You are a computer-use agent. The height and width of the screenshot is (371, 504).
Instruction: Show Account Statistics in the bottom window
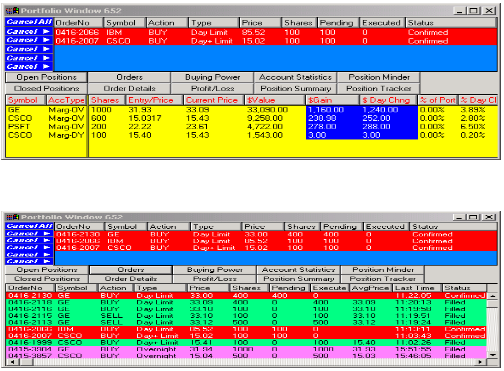tap(298, 270)
